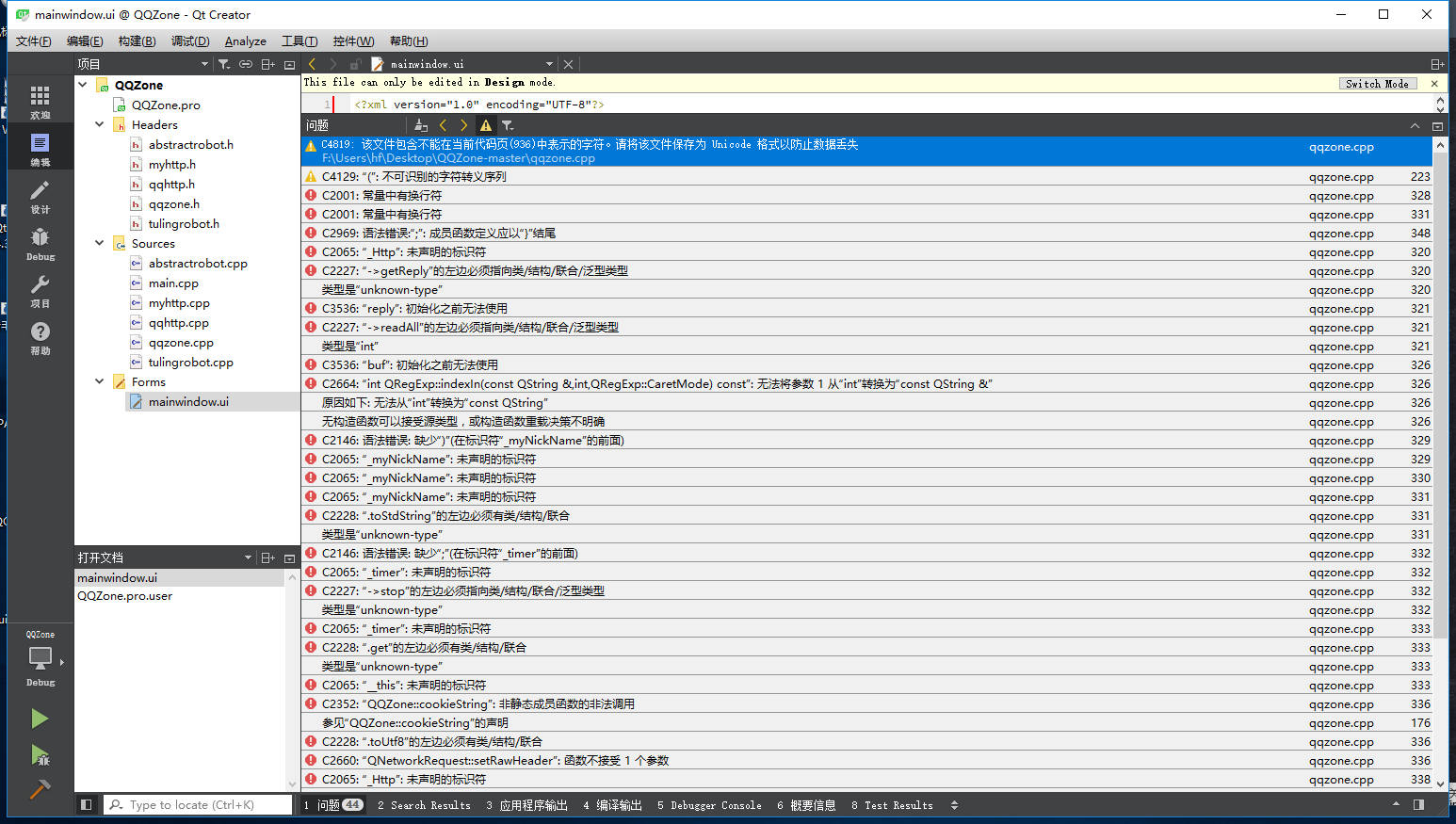The width and height of the screenshot is (1456, 824).
Task: Switch to 应用程序输出 pane
Action: (x=527, y=805)
